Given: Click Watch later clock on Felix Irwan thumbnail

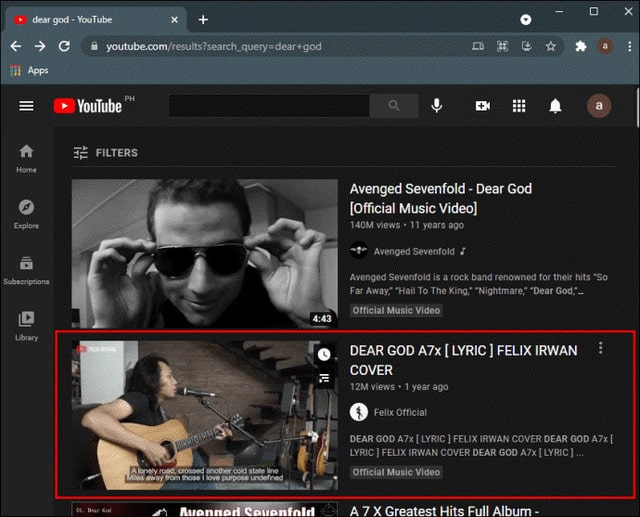Looking at the screenshot, I should tap(324, 355).
